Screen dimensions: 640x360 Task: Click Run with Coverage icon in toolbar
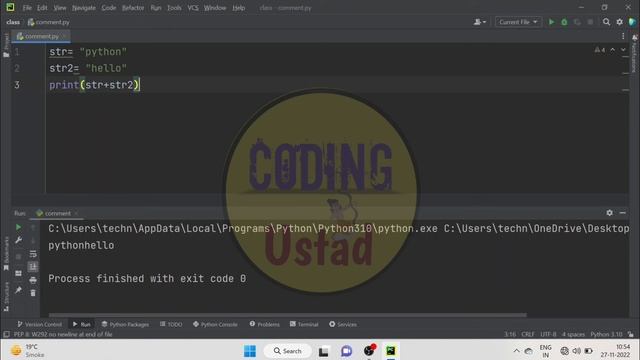[x=577, y=22]
